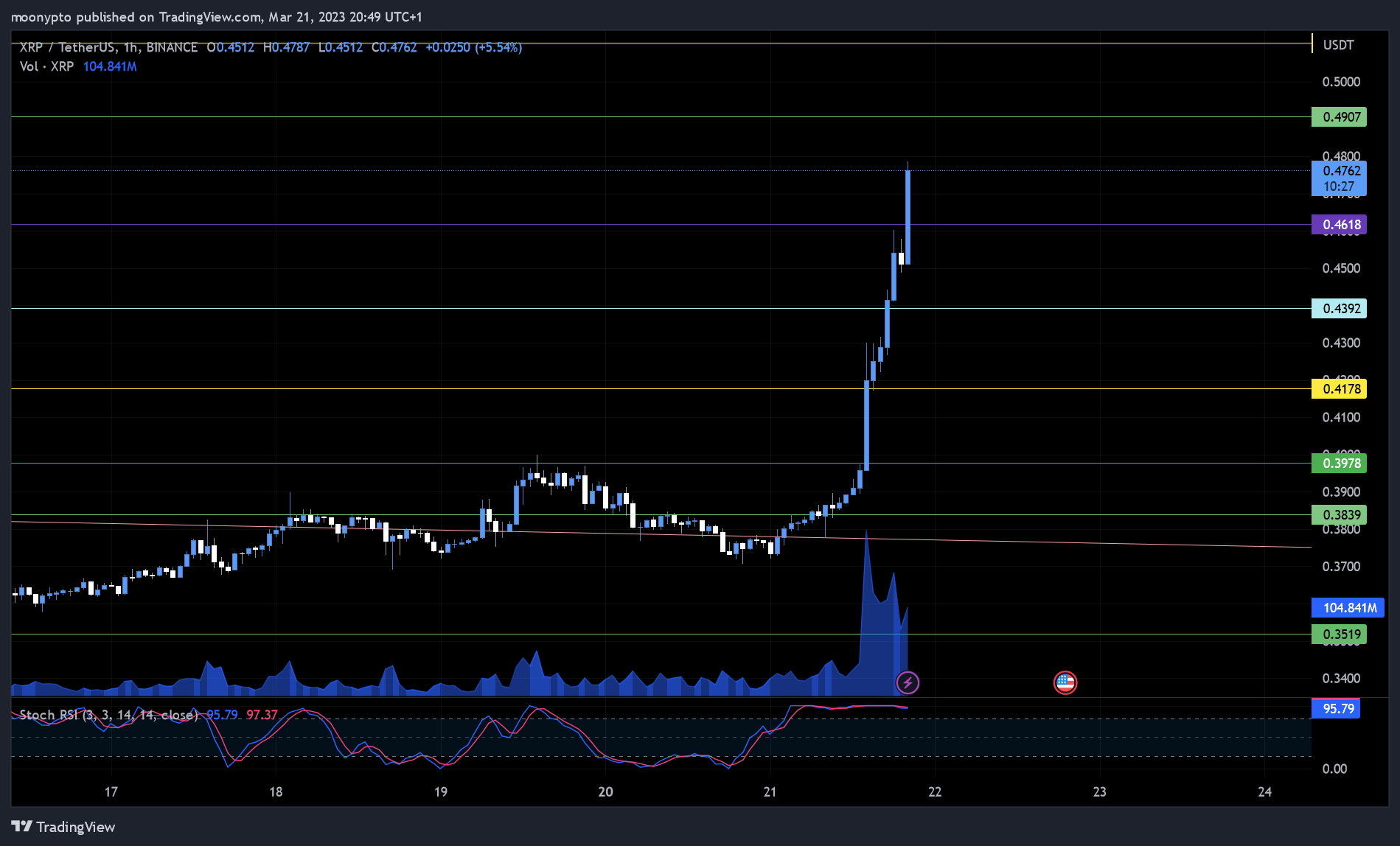
Task: Click date label 18 on time axis
Action: (x=276, y=791)
